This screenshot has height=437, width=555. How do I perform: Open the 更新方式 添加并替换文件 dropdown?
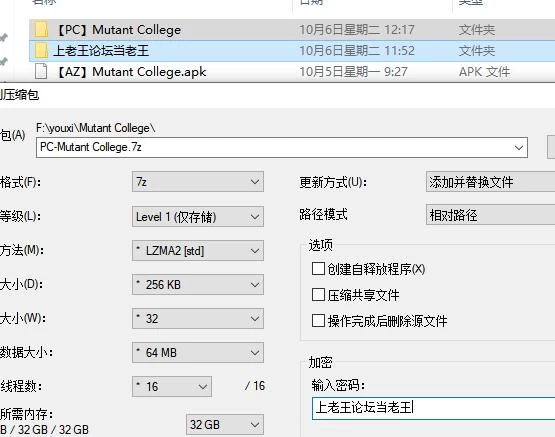point(491,182)
